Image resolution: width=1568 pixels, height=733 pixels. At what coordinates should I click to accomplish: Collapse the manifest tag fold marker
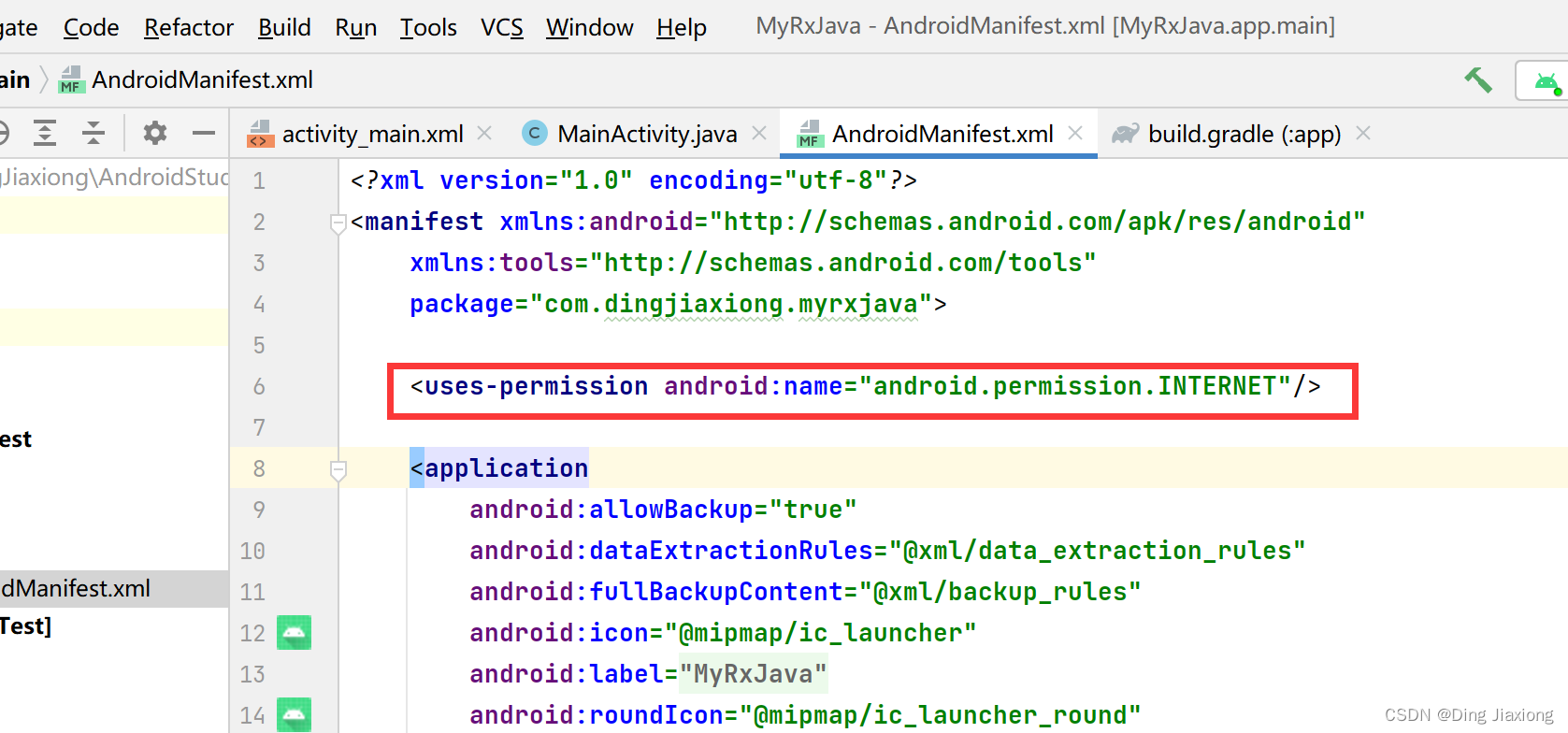coord(338,223)
